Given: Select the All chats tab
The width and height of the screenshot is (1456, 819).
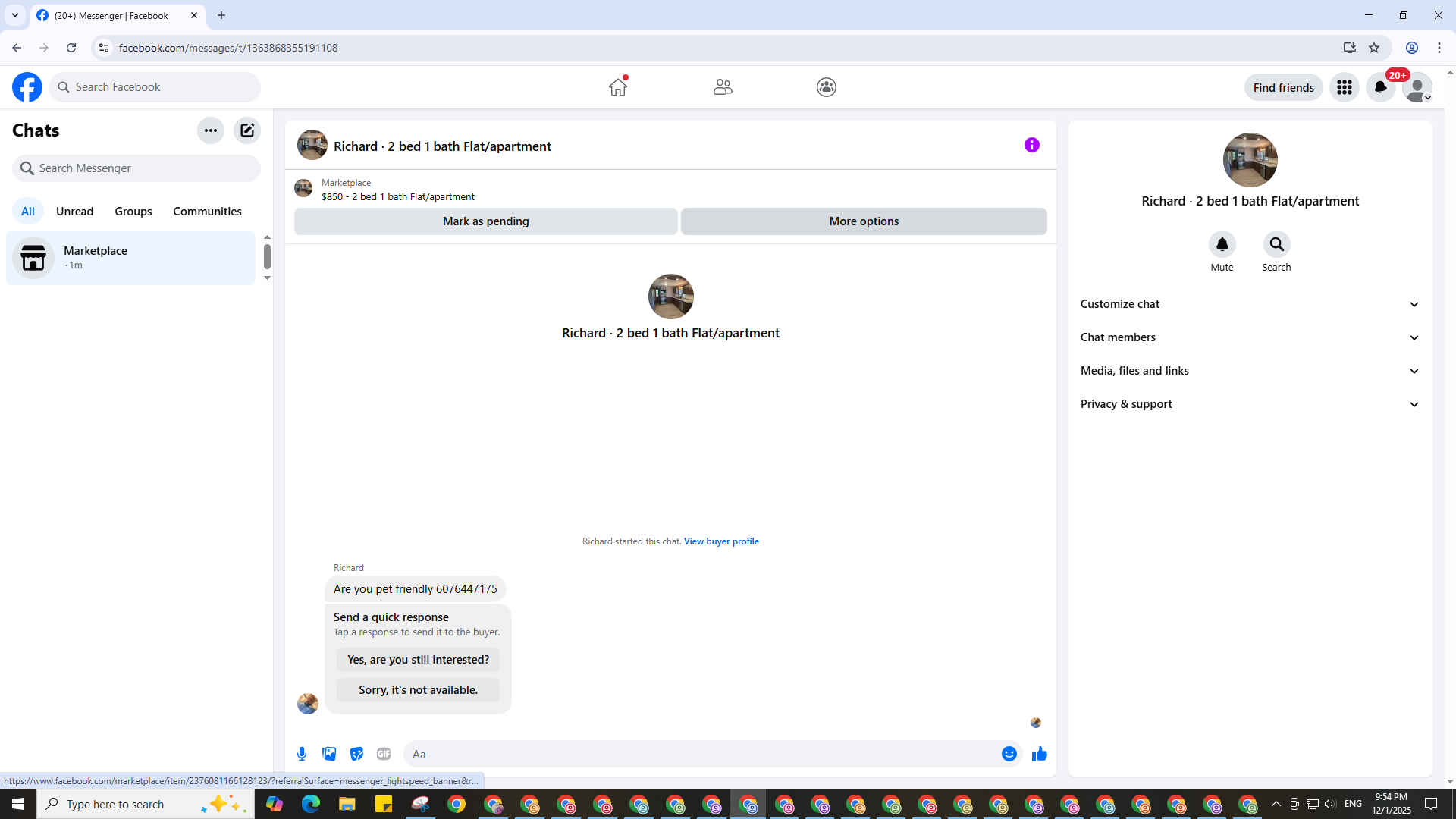Looking at the screenshot, I should click(28, 212).
